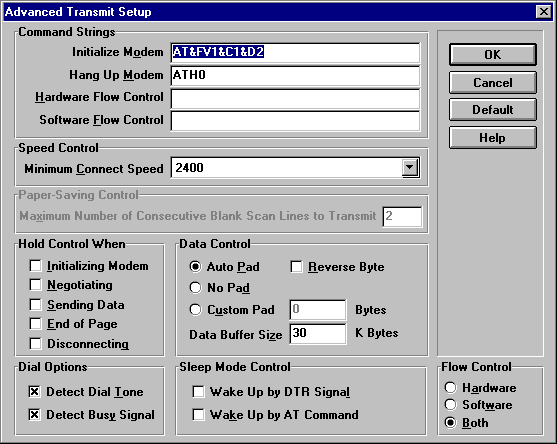
Task: Click the OK button
Action: (492, 54)
